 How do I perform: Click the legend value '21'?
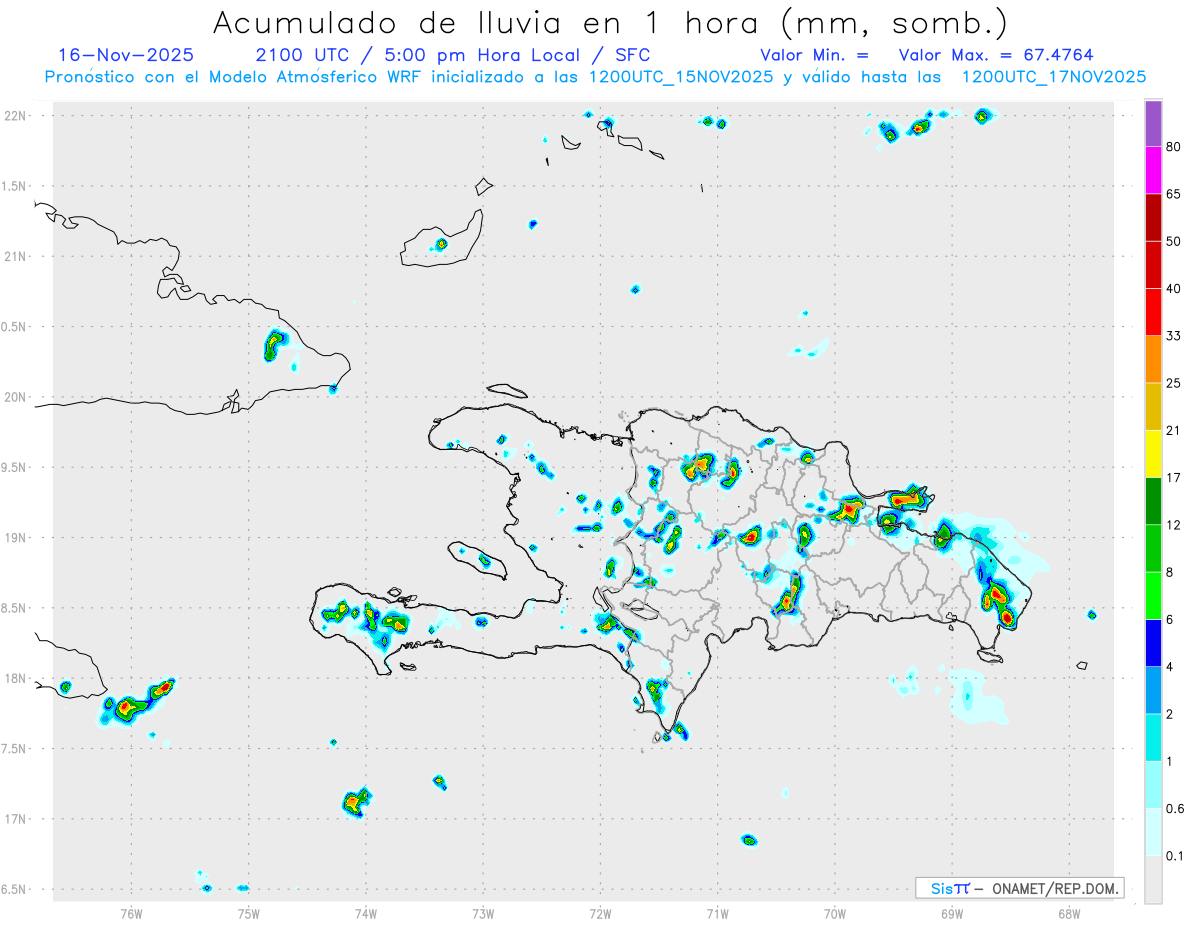1174,430
